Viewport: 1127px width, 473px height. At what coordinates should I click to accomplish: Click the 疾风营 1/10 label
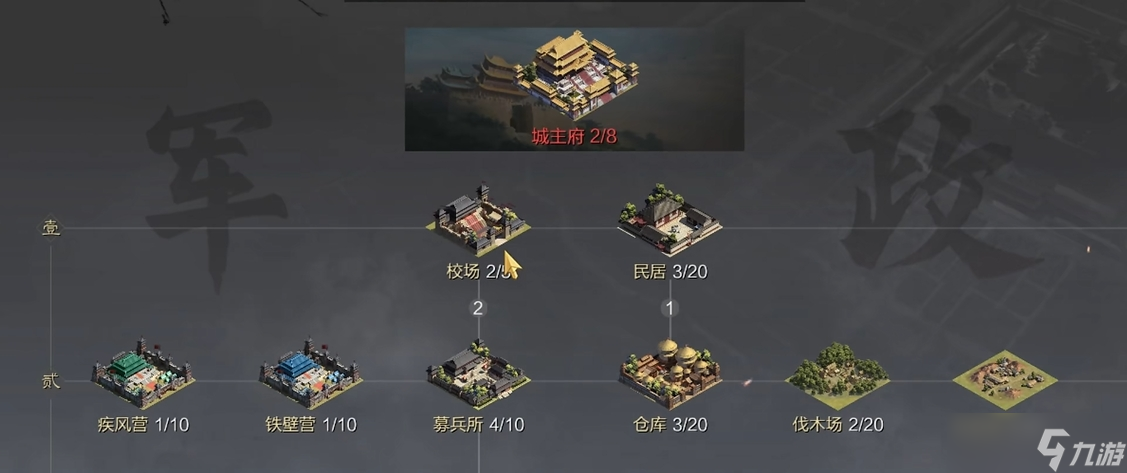(x=143, y=425)
